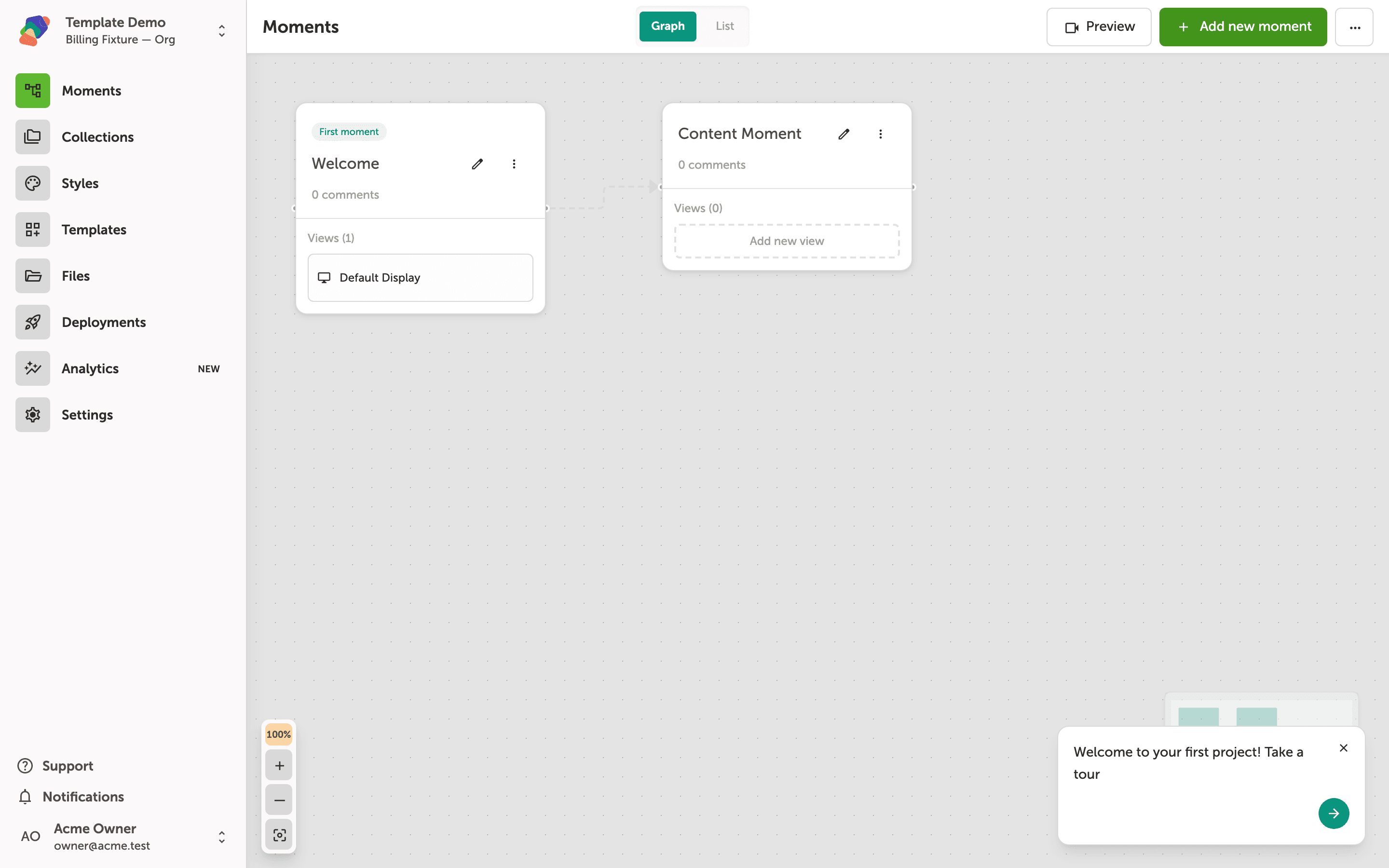Screen dimensions: 1389x868
Task: Edit the Welcome moment with pencil icon
Action: coord(477,164)
